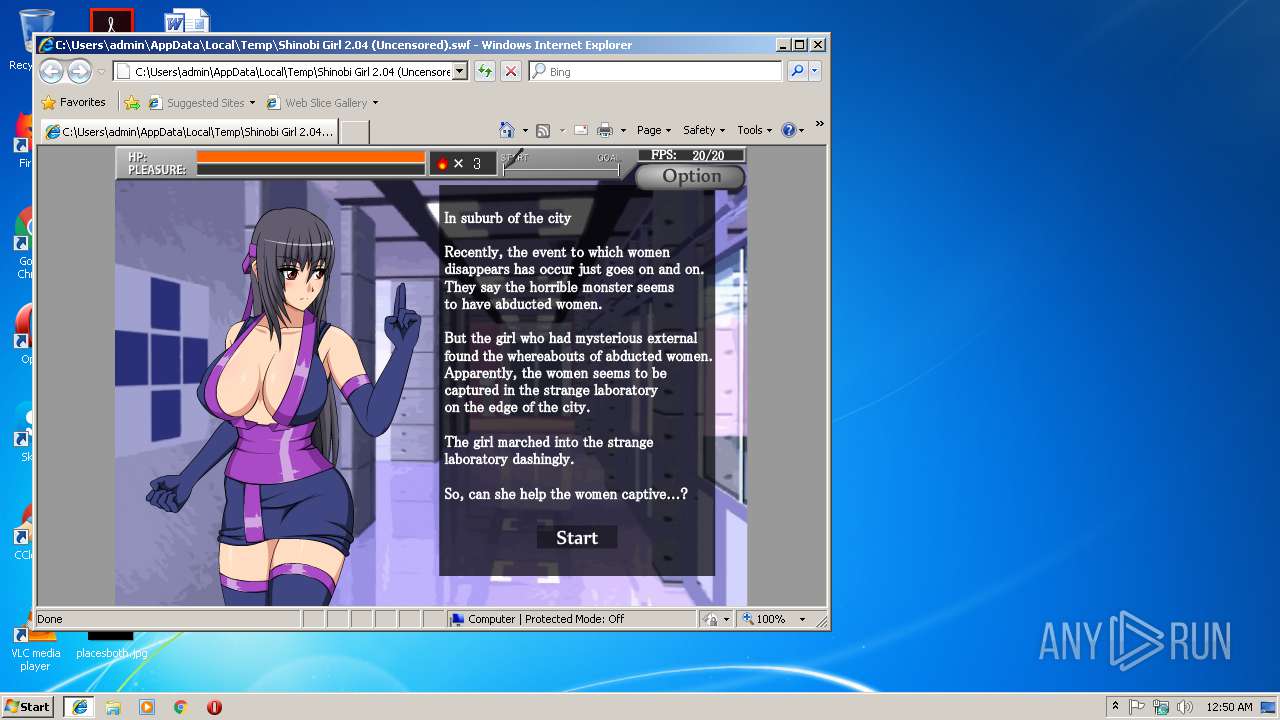This screenshot has width=1280, height=720.
Task: Click the Action Center flag tray icon
Action: [x=1138, y=706]
